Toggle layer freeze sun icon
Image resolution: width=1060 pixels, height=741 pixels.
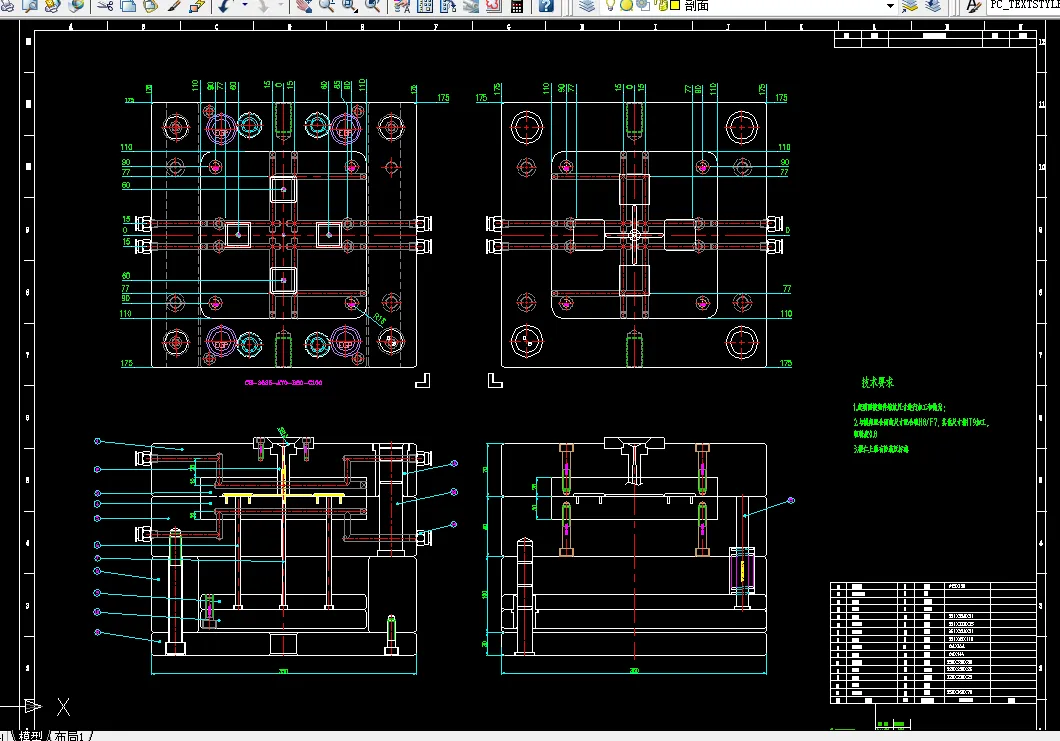point(626,5)
